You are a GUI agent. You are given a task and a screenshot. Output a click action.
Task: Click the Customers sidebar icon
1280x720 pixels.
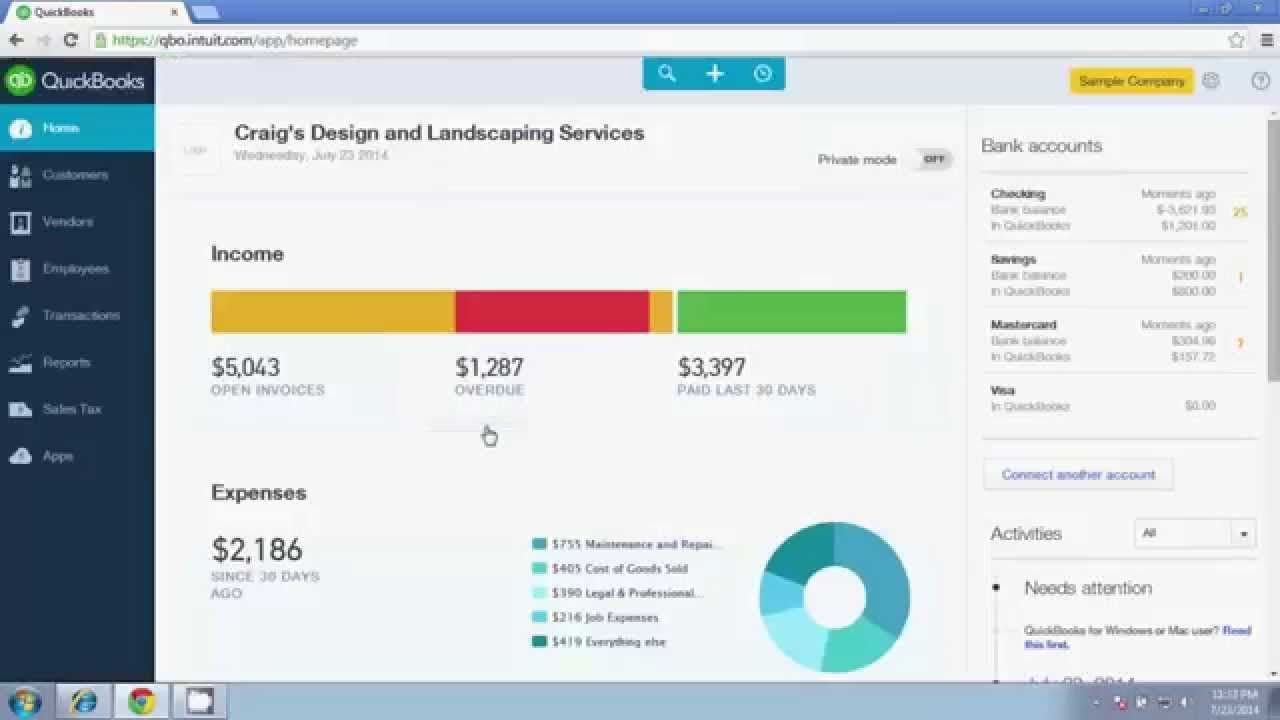(x=20, y=175)
